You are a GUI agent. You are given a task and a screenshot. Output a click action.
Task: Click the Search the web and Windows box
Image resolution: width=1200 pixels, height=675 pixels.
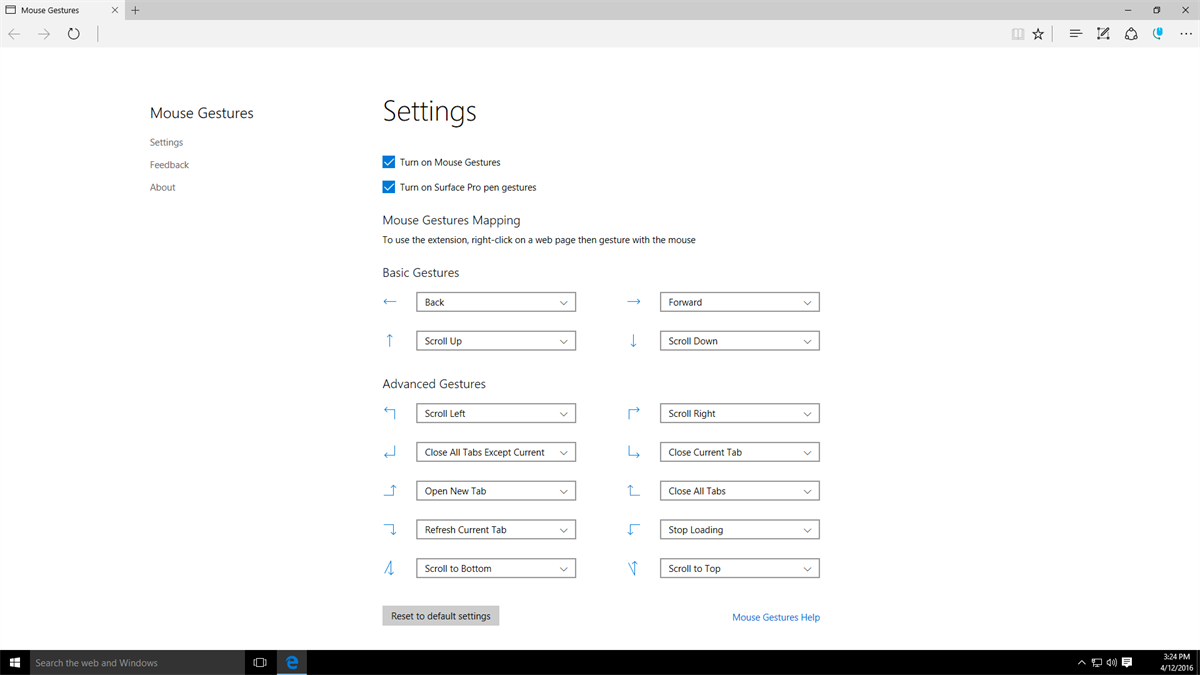(138, 662)
